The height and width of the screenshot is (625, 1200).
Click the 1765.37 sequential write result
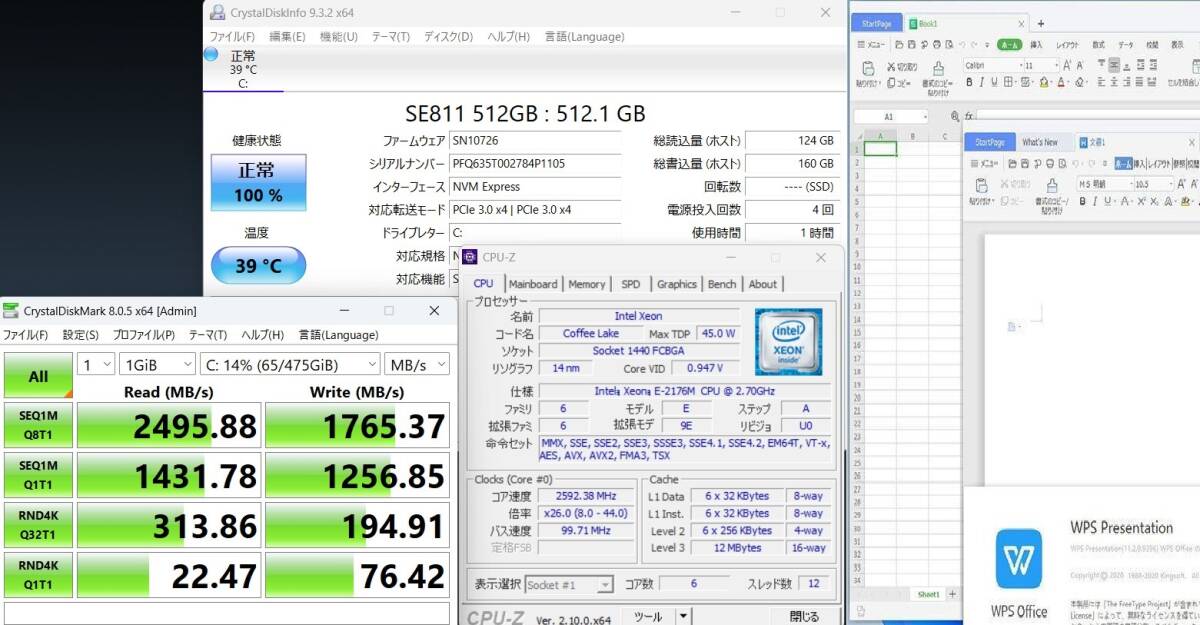[x=357, y=427]
